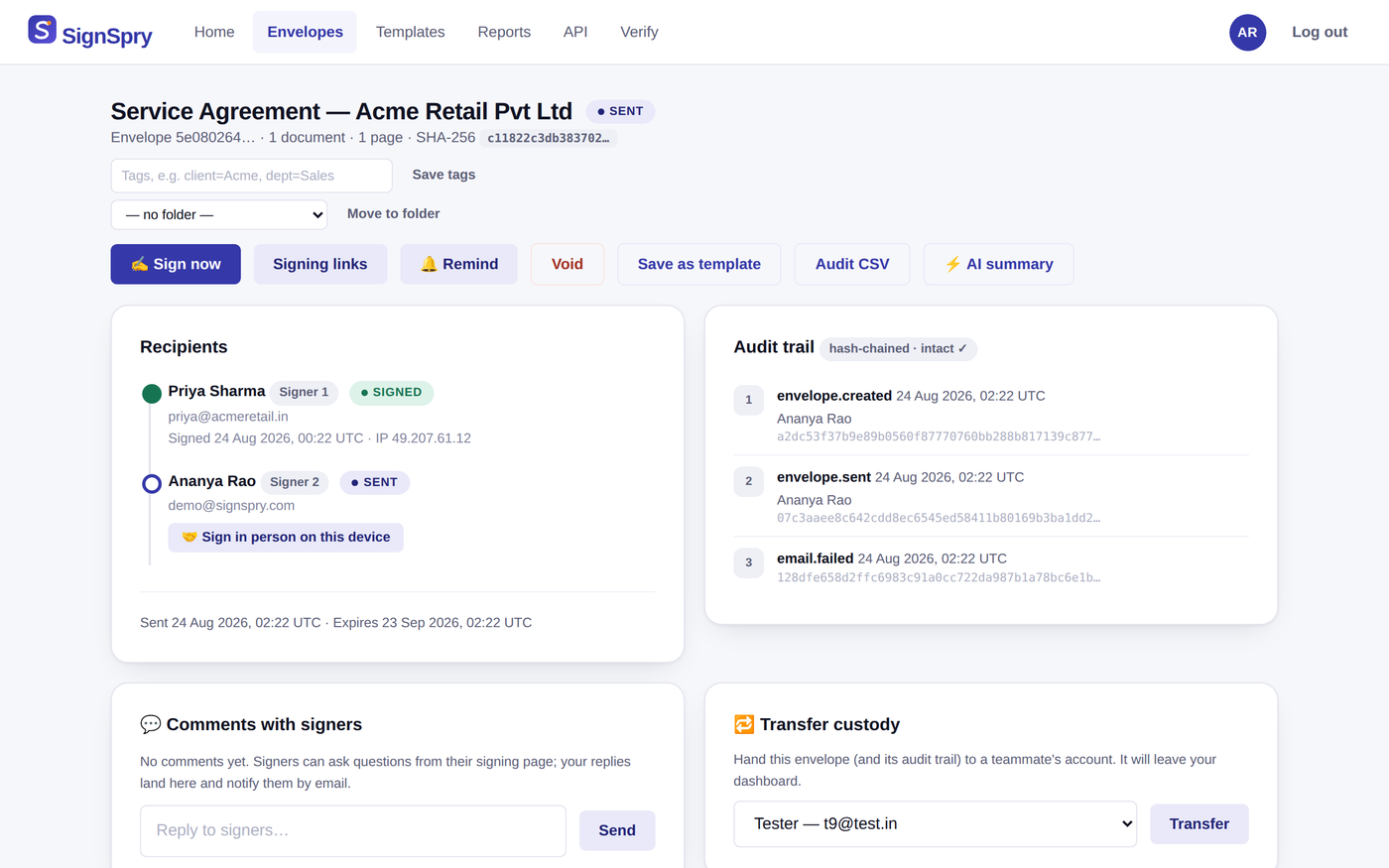Click Ananya Rao's hollow pending status circle
This screenshot has width=1389, height=868.
[x=152, y=484]
